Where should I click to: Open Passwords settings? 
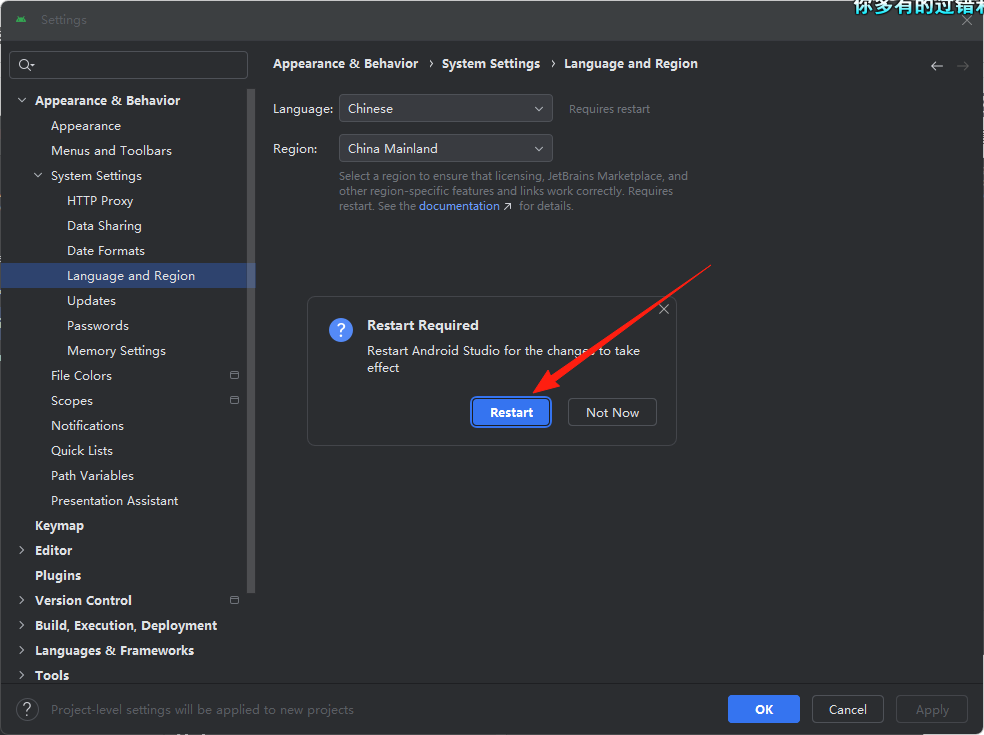point(98,326)
